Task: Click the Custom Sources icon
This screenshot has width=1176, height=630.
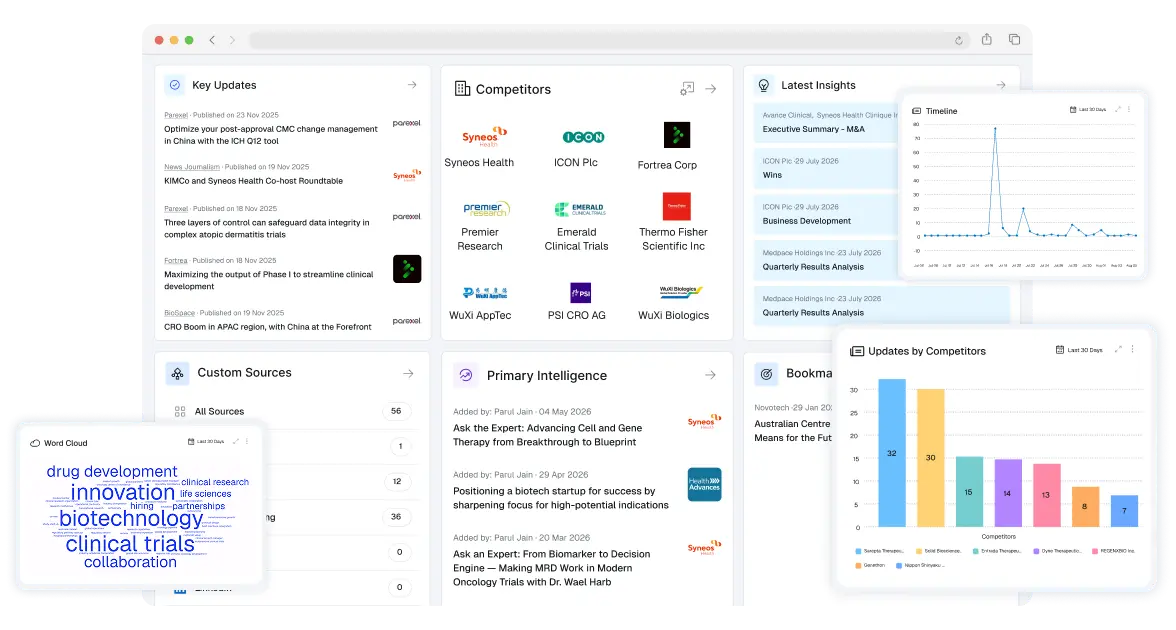Action: (177, 373)
